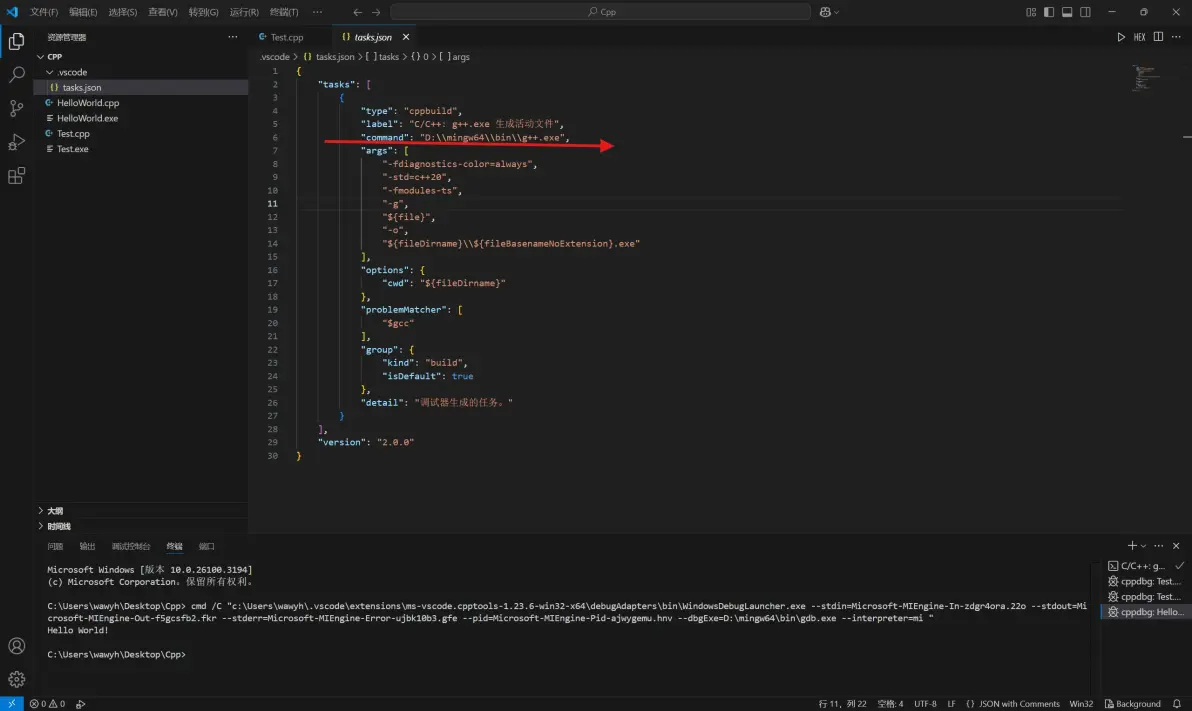Viewport: 1192px width, 711px height.
Task: Open the 查看(V) menu
Action: [163, 12]
